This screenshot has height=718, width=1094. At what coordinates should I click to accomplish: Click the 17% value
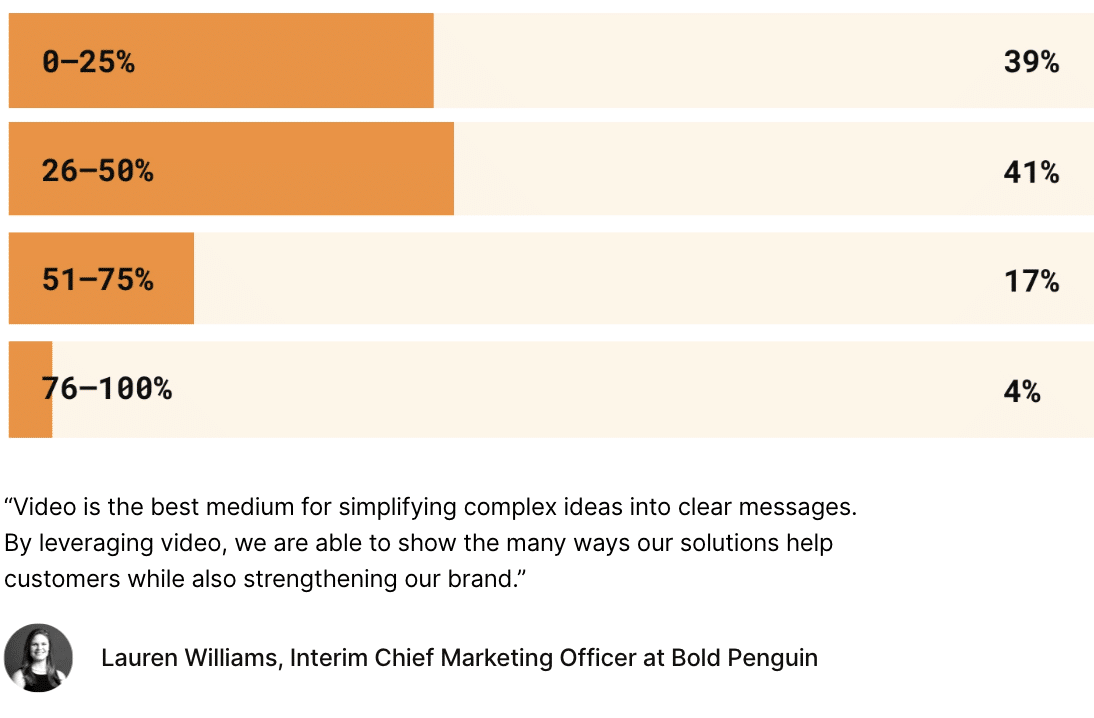tap(1031, 281)
